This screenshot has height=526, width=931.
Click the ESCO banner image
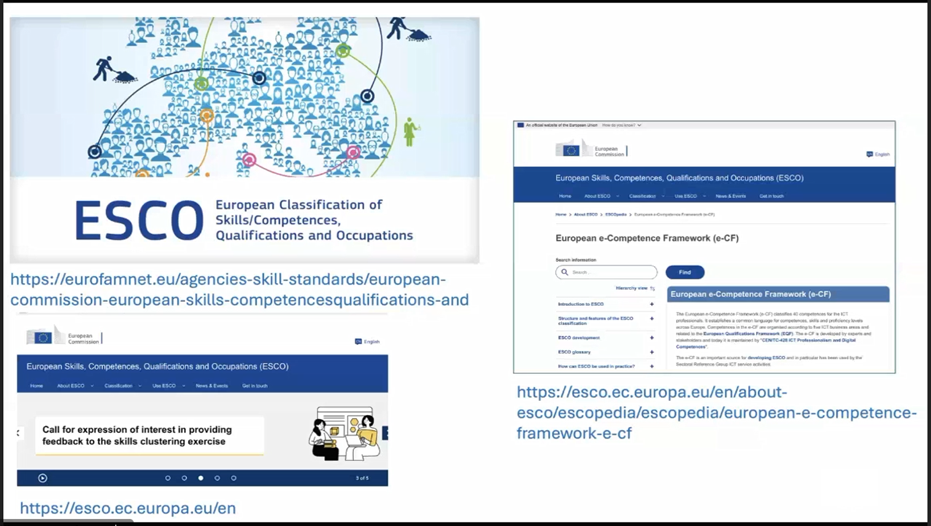(x=244, y=140)
